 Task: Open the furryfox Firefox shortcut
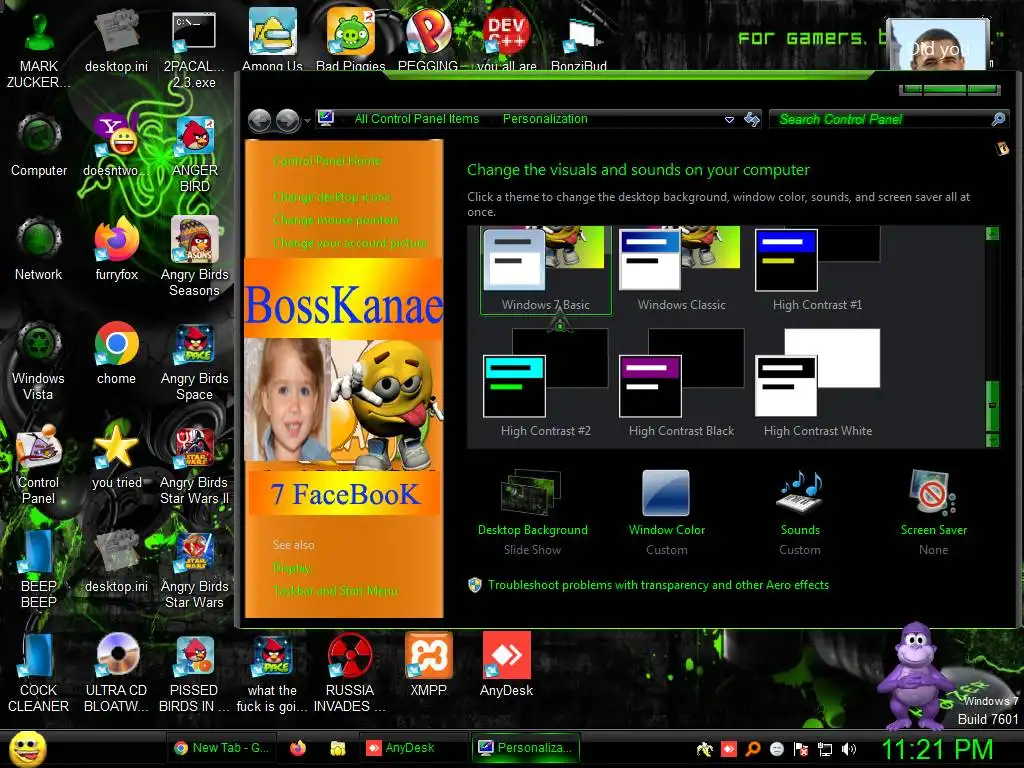[116, 249]
